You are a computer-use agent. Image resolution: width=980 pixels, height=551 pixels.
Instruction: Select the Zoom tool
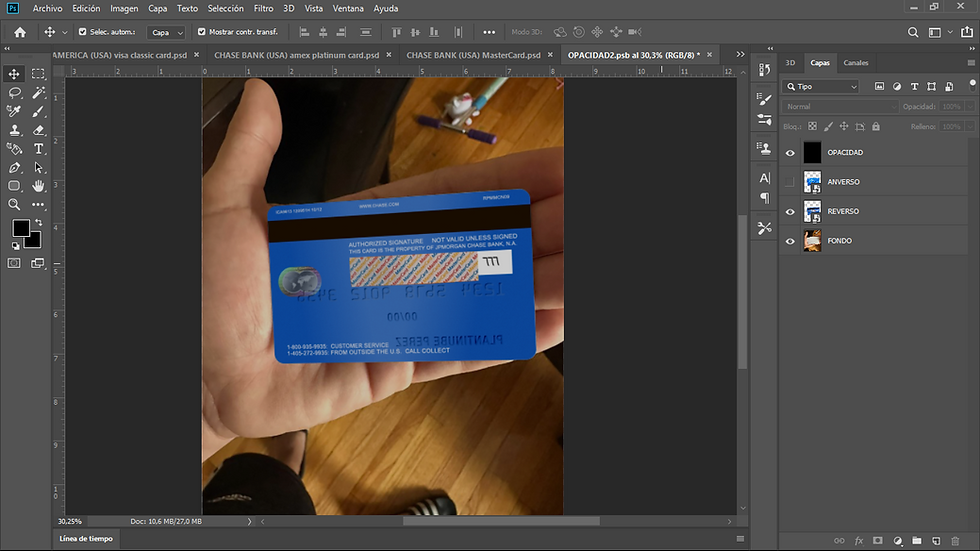click(14, 204)
